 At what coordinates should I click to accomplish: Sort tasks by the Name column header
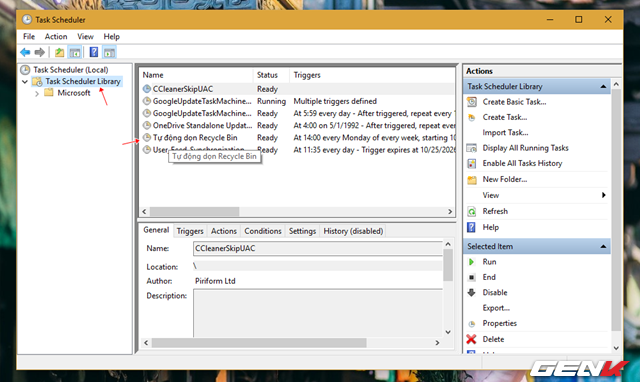tap(196, 75)
